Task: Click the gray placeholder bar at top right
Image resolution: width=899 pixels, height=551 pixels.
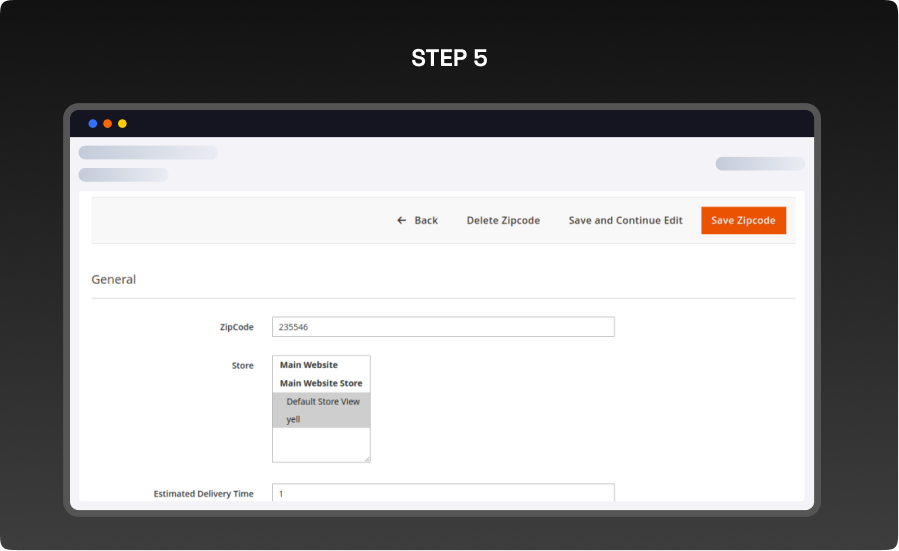Action: pos(759,163)
